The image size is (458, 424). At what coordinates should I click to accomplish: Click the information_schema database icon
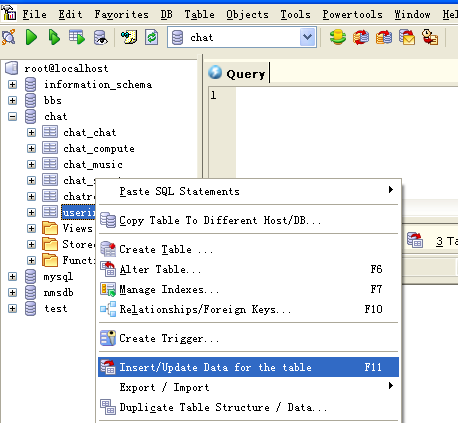[x=30, y=84]
